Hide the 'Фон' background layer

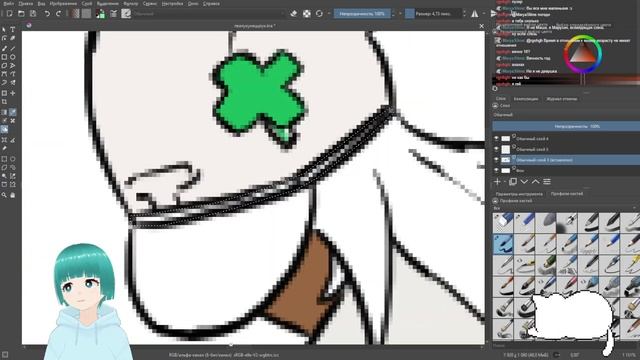point(496,170)
